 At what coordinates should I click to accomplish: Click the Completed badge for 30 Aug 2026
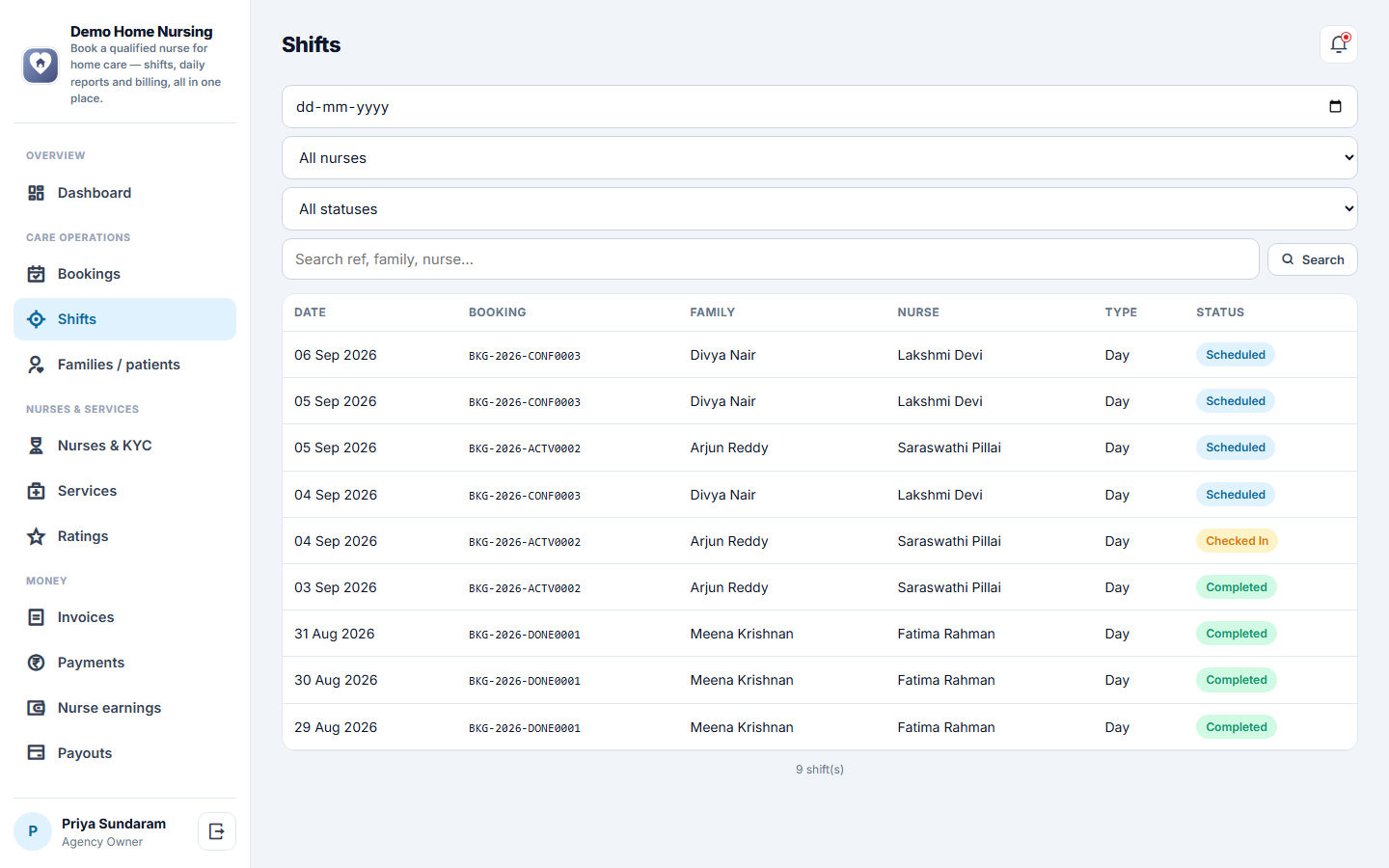[1237, 680]
